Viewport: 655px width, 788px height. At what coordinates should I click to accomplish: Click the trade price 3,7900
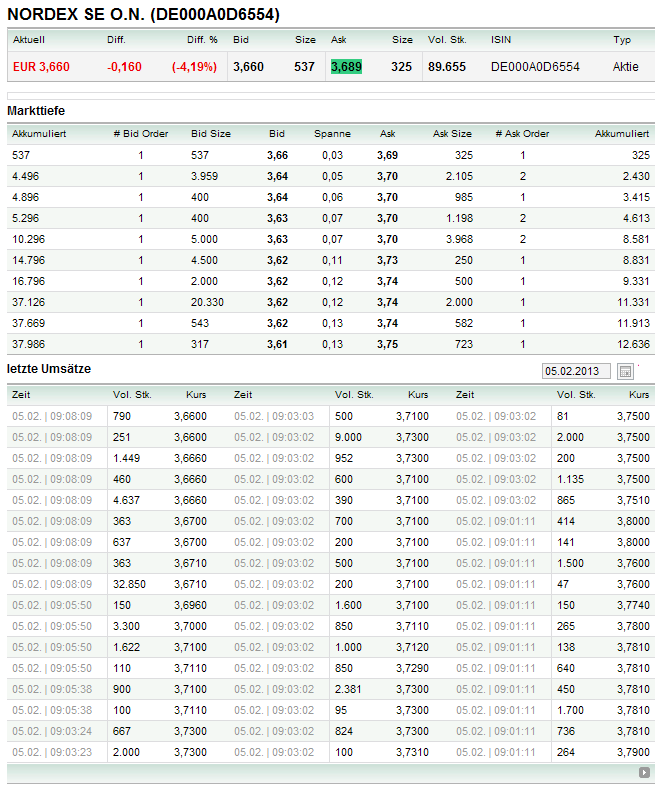click(x=633, y=752)
